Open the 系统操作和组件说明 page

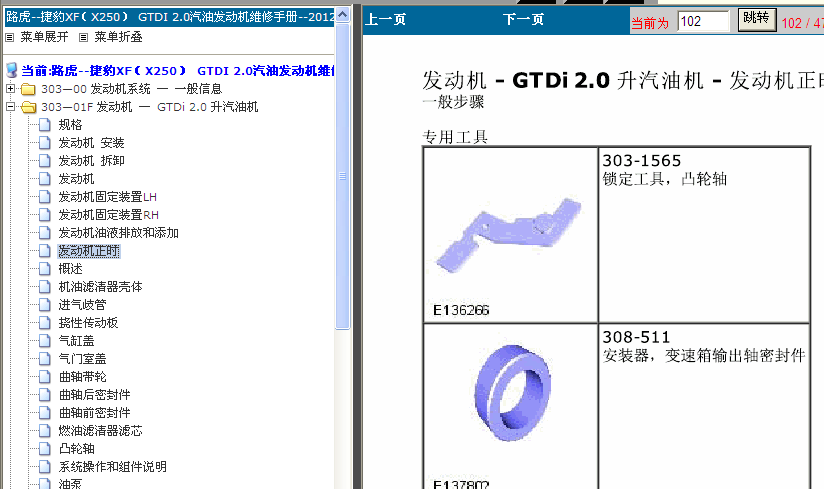pos(112,466)
